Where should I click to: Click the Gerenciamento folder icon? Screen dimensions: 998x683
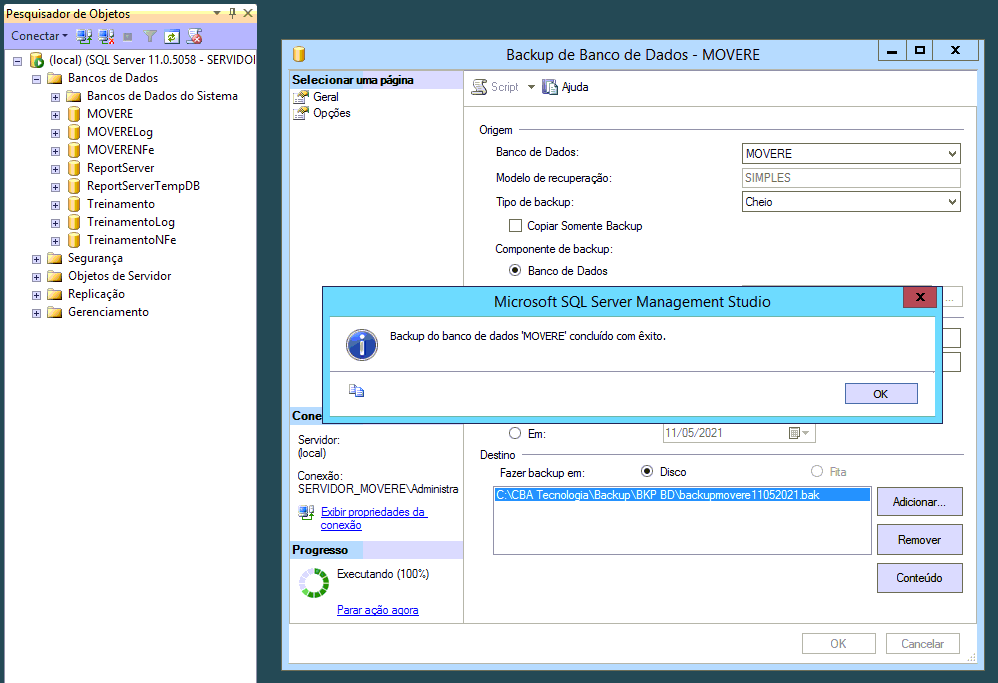[55, 312]
